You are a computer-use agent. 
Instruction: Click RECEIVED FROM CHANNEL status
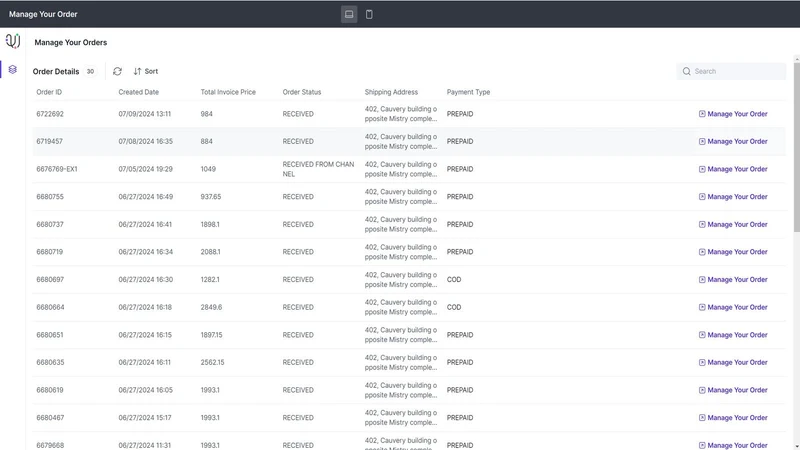coord(318,169)
